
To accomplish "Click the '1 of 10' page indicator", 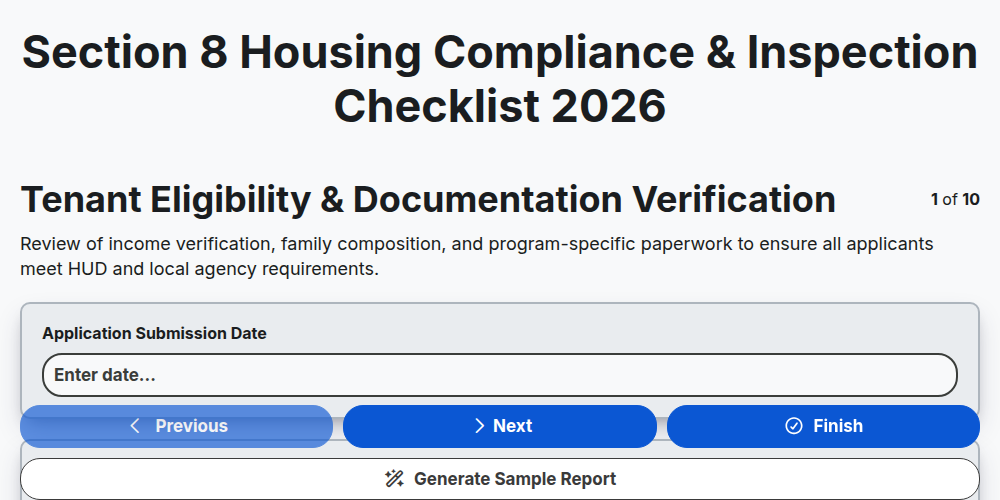I will (x=955, y=200).
